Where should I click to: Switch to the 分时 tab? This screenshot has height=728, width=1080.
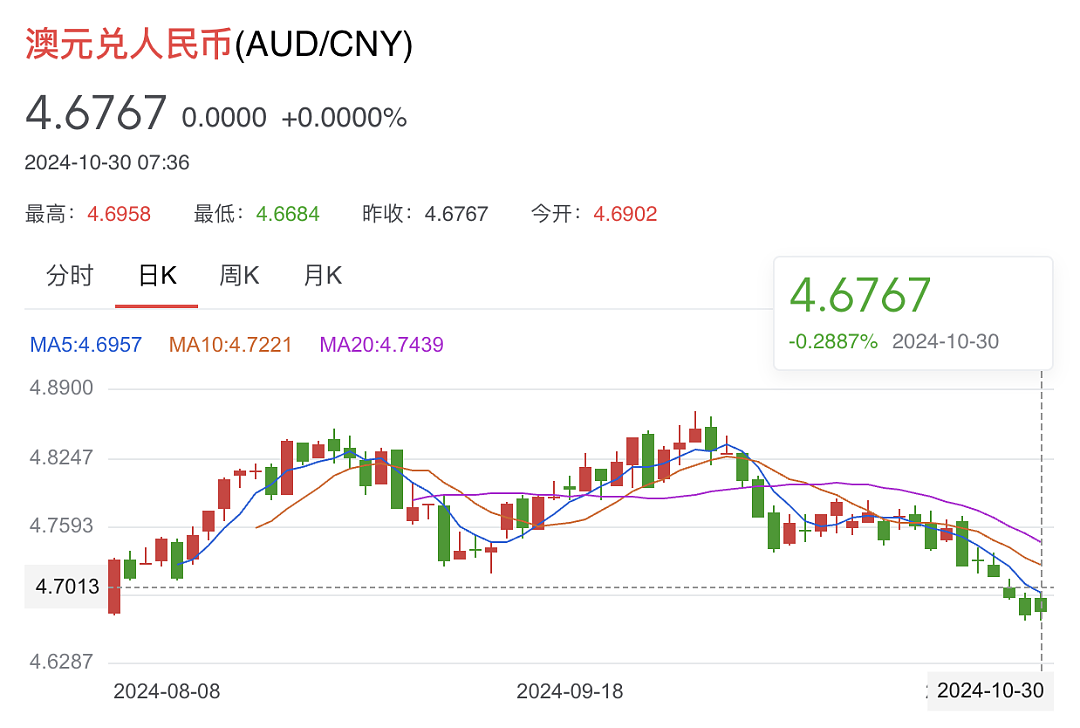pyautogui.click(x=70, y=276)
